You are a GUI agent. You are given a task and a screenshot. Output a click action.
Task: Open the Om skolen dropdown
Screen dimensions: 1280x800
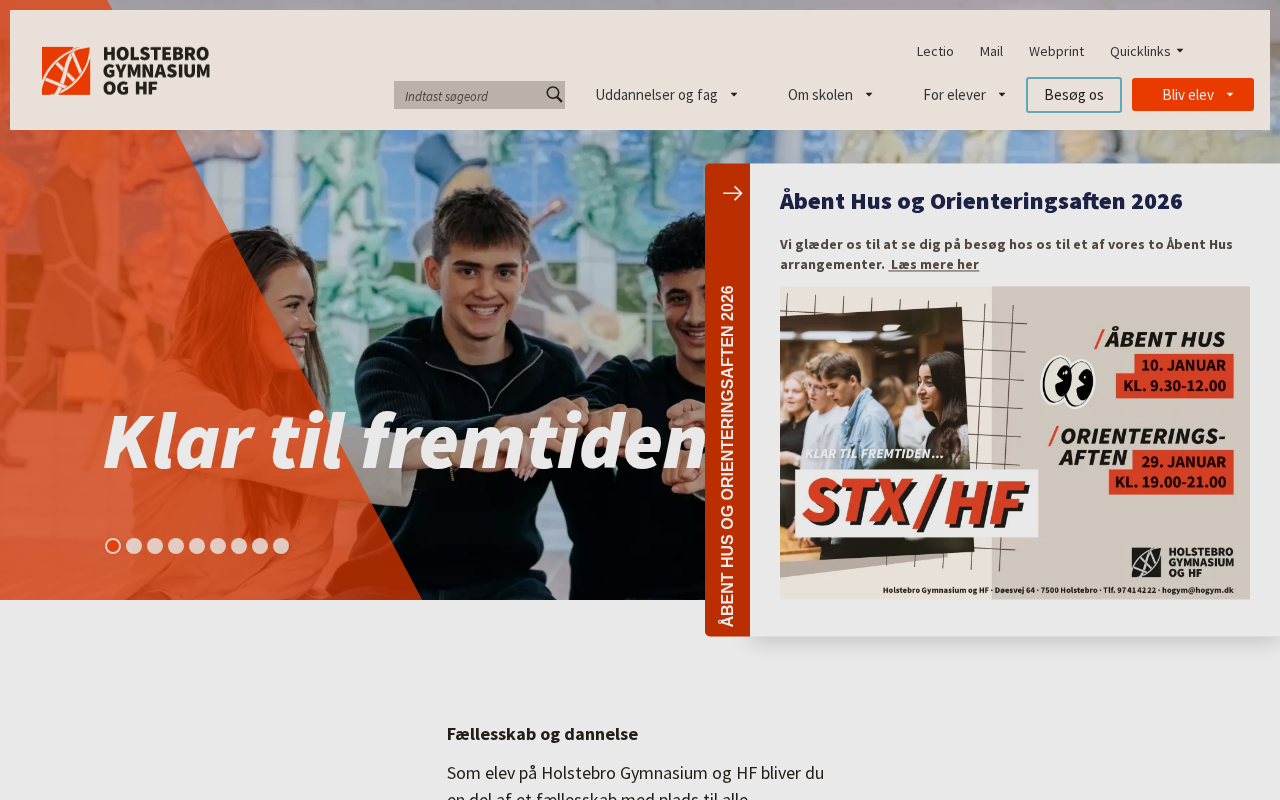coord(830,95)
